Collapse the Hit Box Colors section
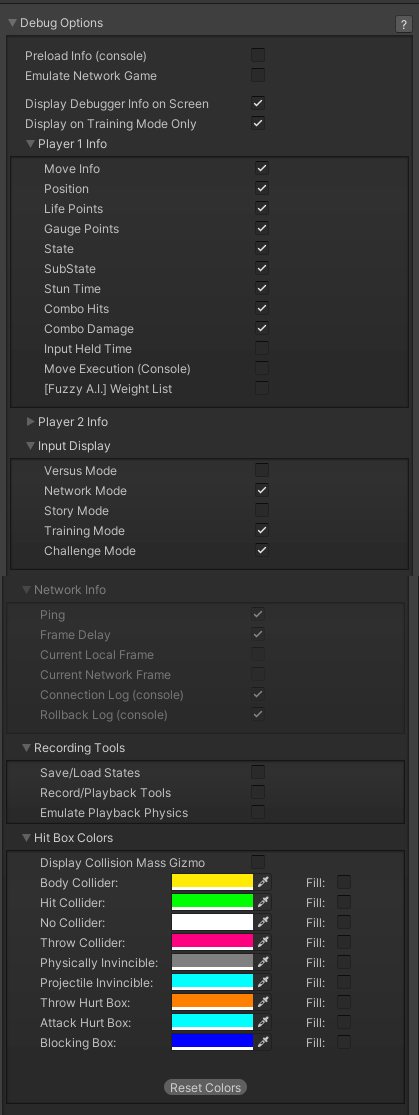The height and width of the screenshot is (1115, 419). tap(26, 838)
